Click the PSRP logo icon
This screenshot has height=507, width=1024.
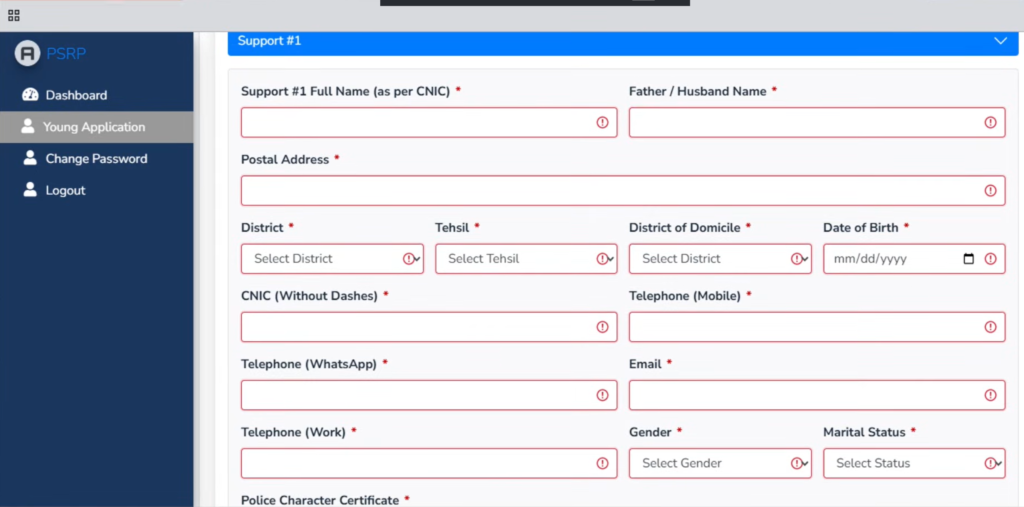pyautogui.click(x=27, y=54)
